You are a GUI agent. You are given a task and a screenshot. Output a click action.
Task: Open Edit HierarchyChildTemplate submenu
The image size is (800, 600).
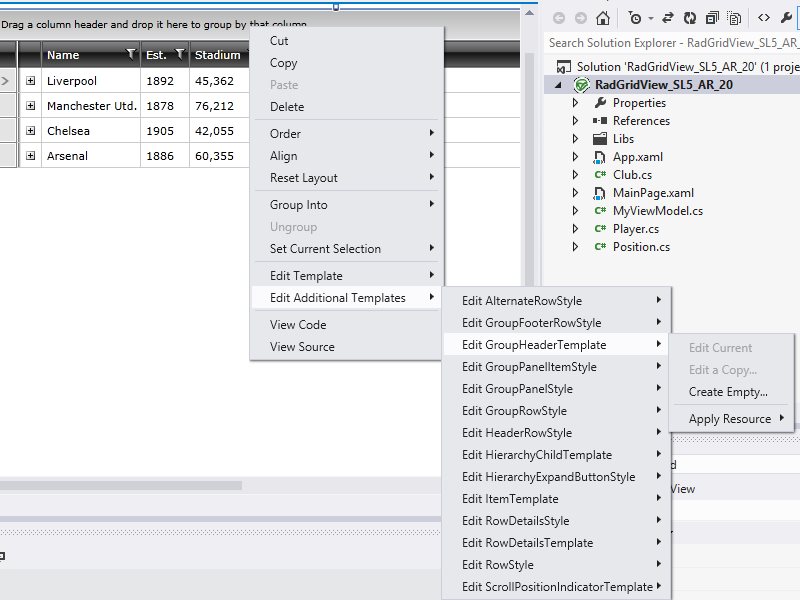[556, 455]
